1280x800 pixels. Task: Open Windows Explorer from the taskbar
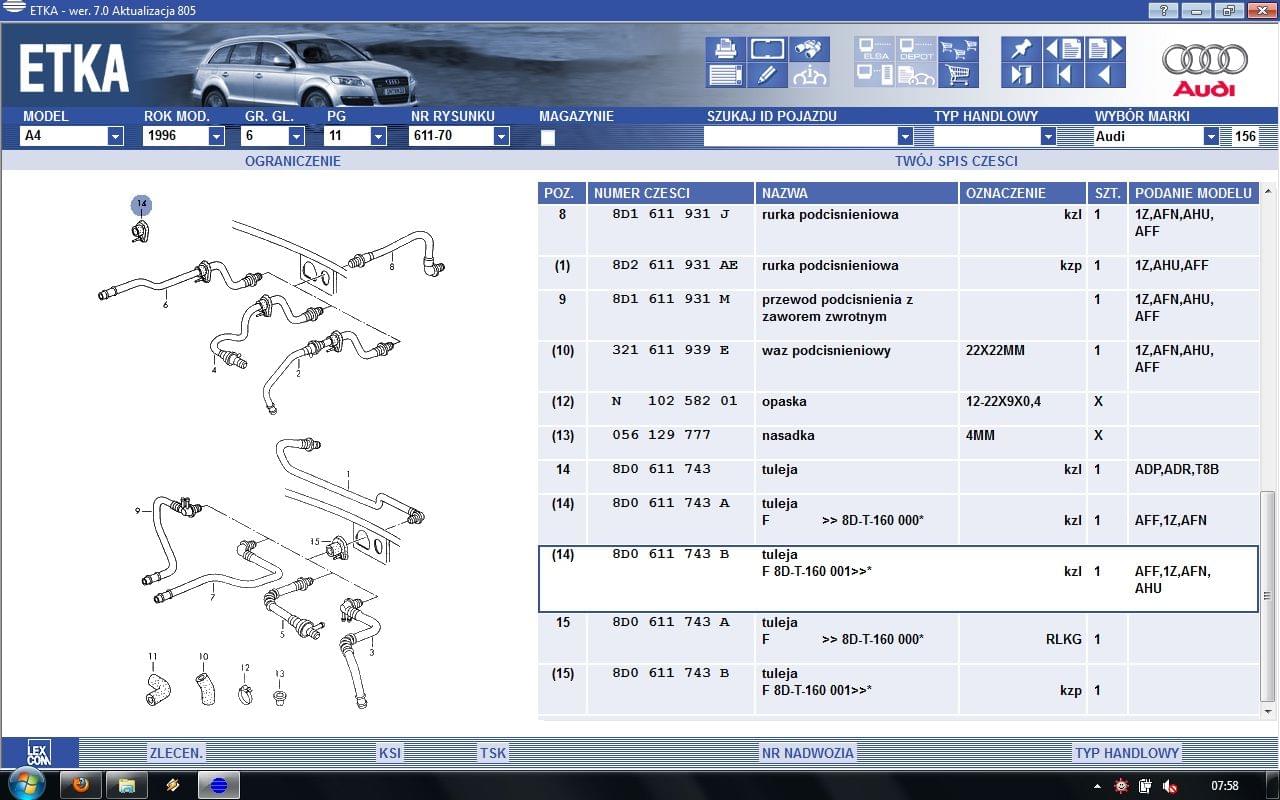pos(127,784)
